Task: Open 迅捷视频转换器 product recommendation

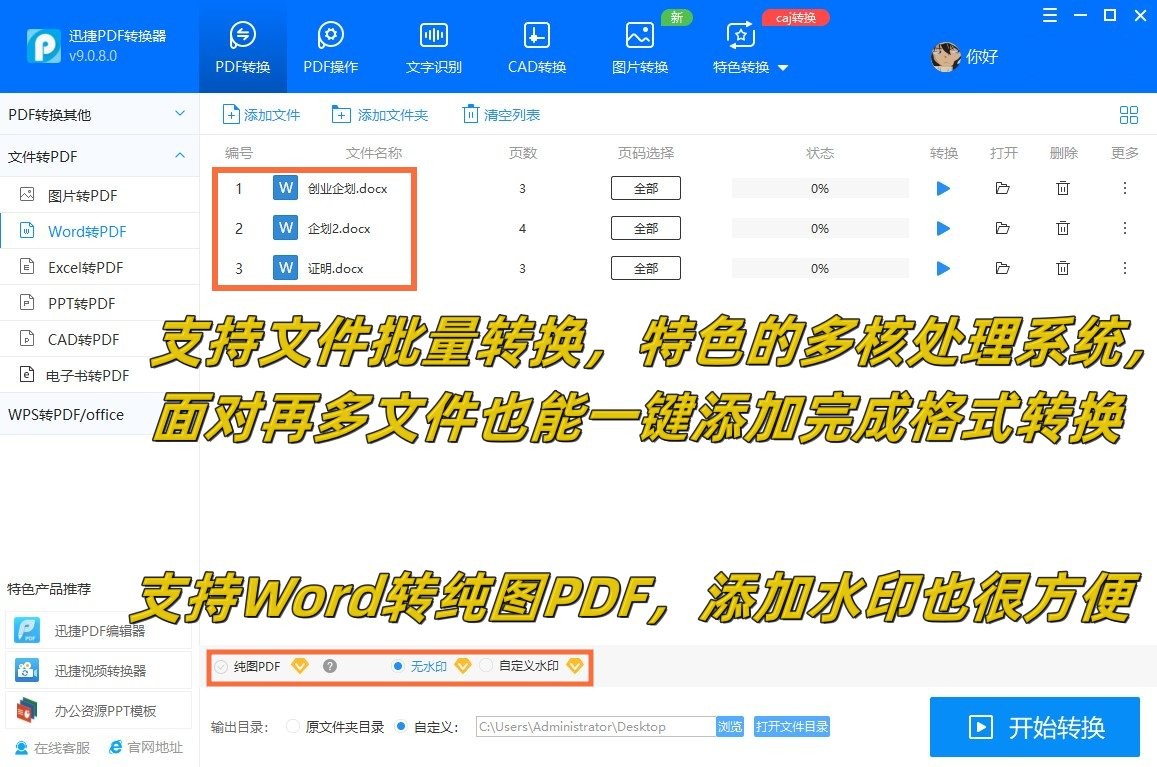Action: coord(98,670)
